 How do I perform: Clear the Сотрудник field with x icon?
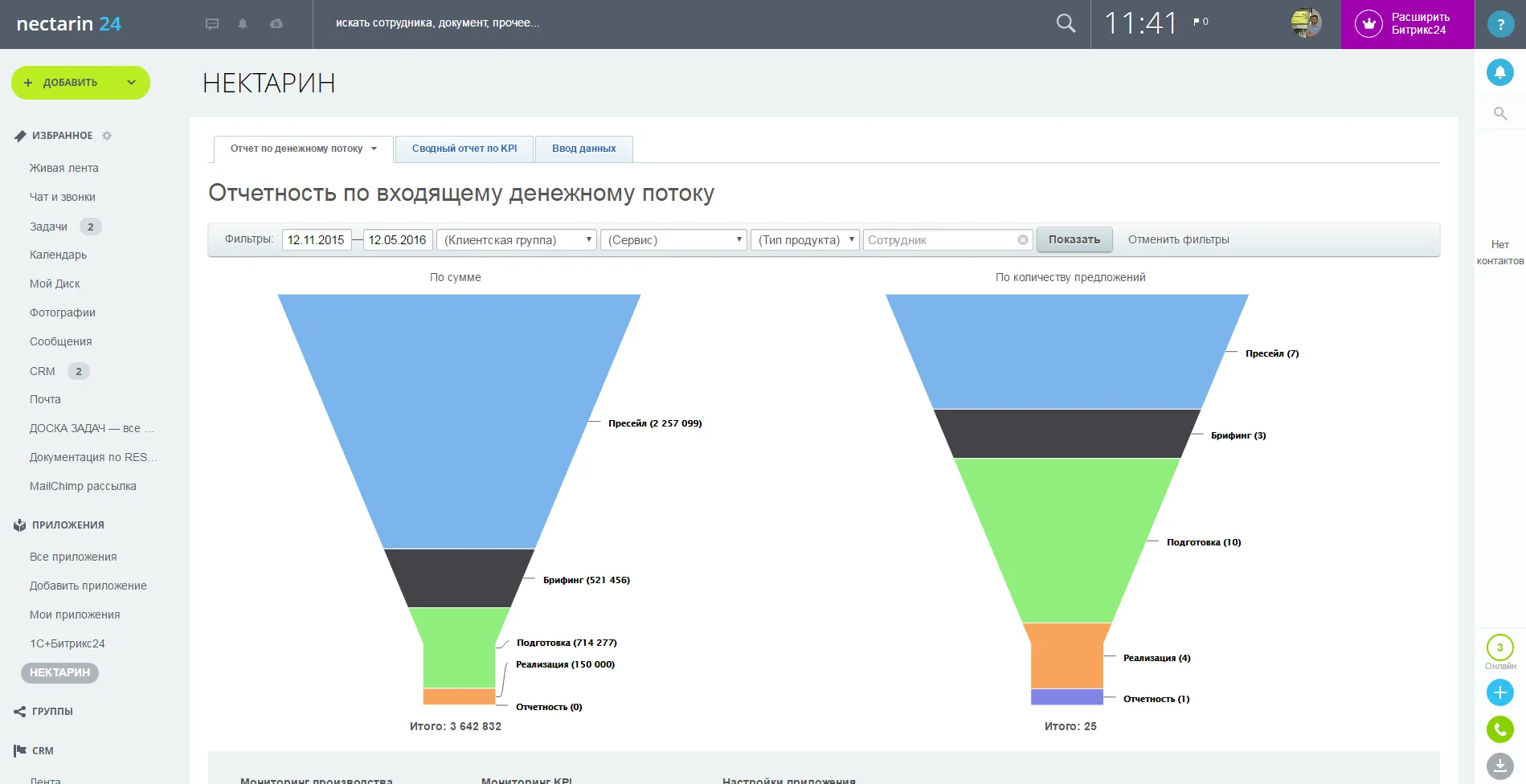tap(1022, 240)
